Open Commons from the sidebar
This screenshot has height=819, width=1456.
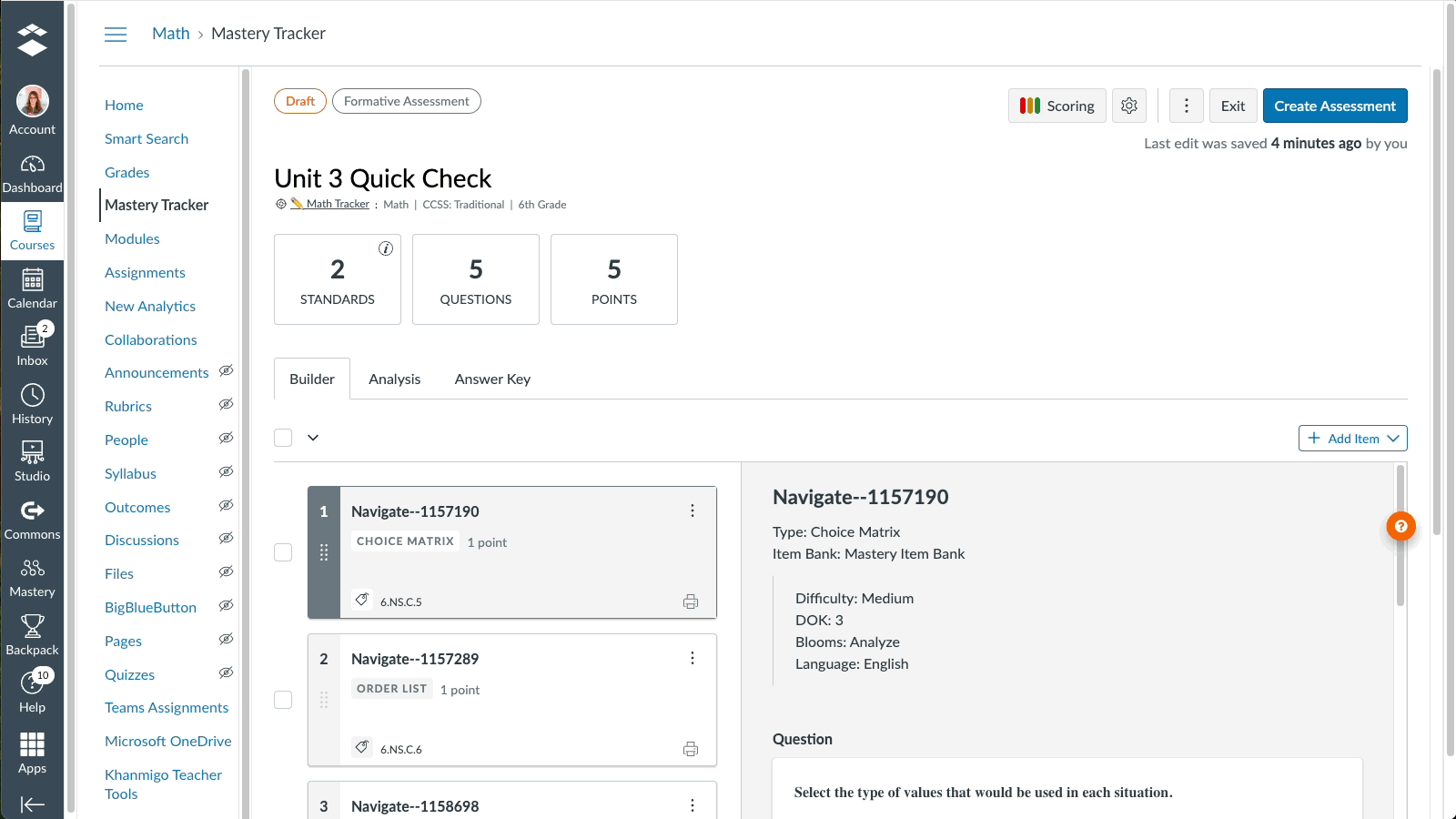(33, 517)
